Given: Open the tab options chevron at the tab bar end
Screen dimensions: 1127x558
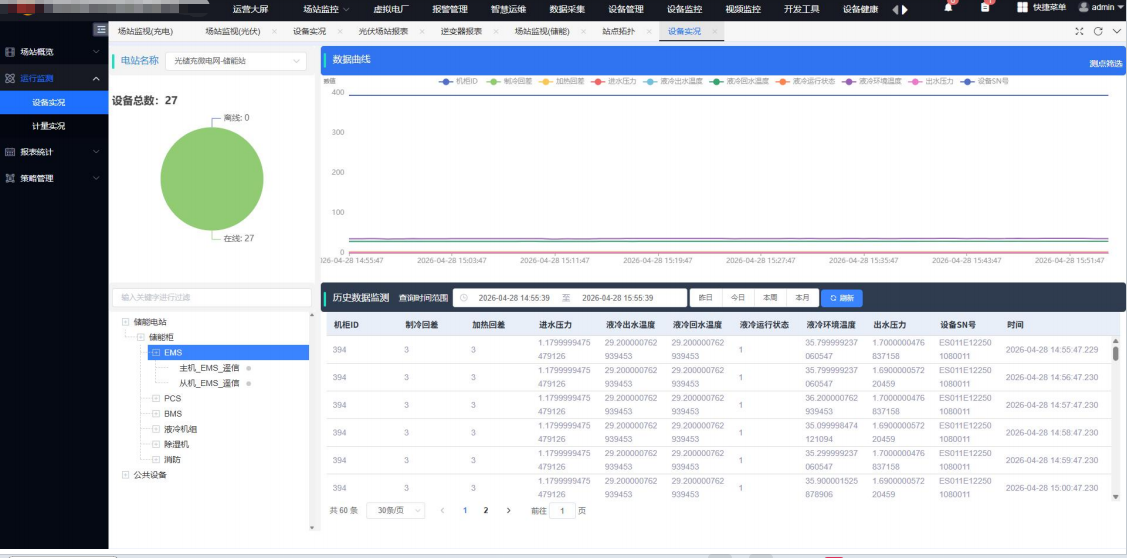Looking at the screenshot, I should [x=1116, y=31].
